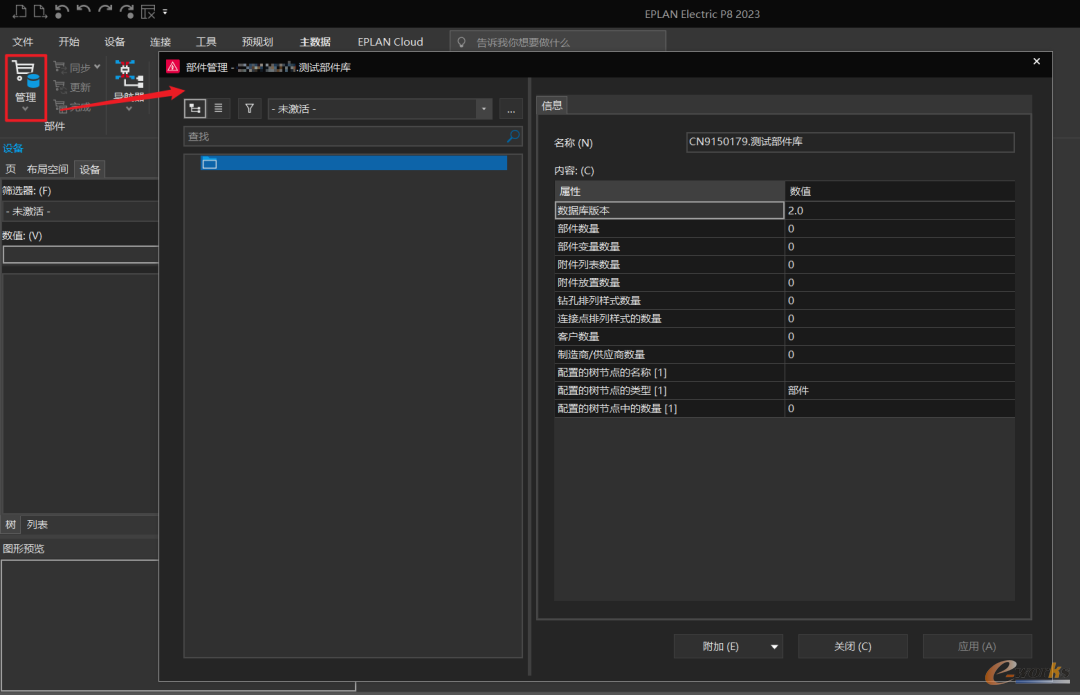Switch to the 树 view tab at navigator bottom
The height and width of the screenshot is (695, 1080).
point(10,525)
